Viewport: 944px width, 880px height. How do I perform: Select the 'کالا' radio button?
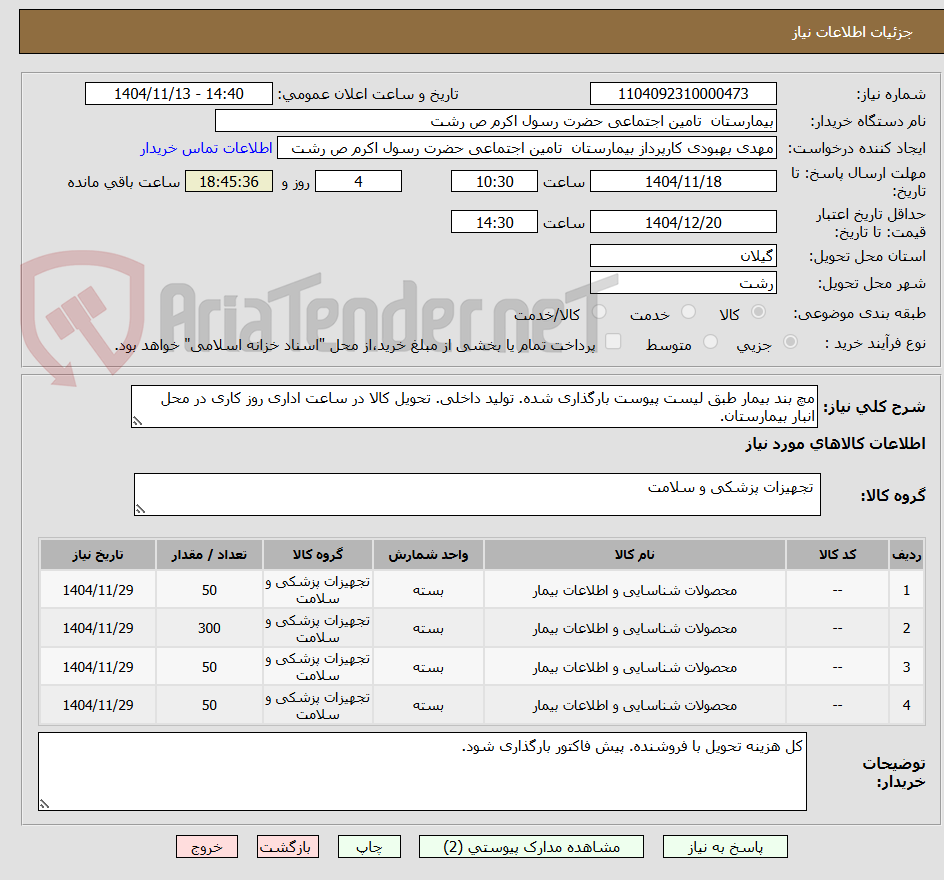pyautogui.click(x=759, y=312)
